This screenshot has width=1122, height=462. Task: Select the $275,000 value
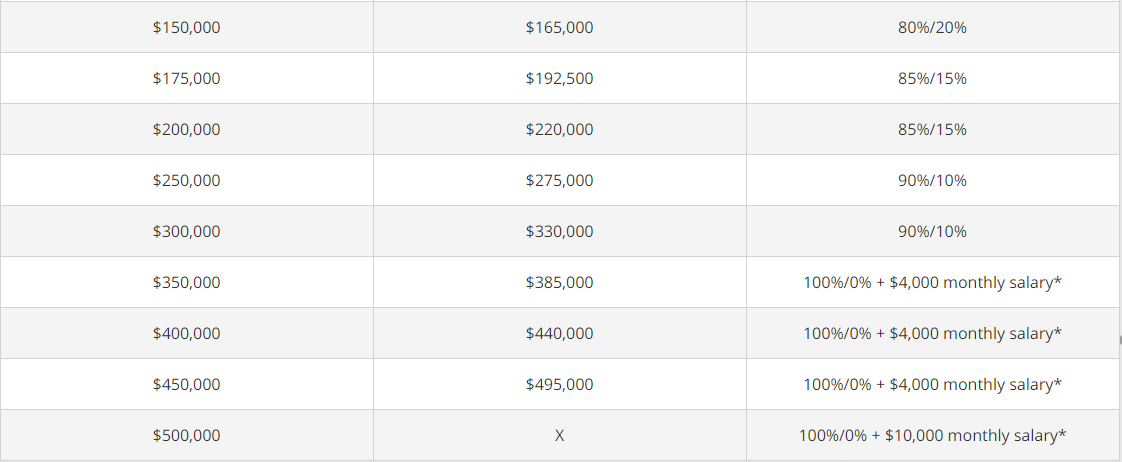pos(559,181)
